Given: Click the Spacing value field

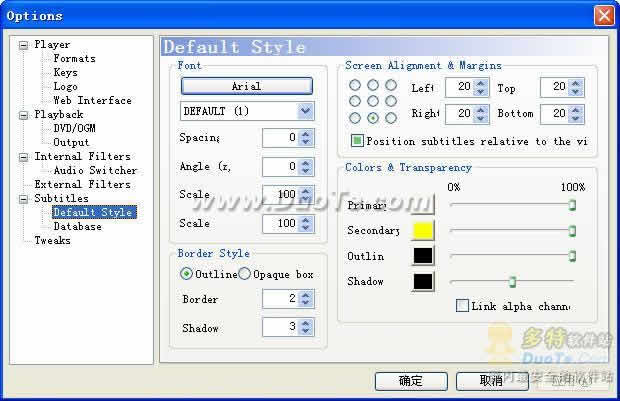Looking at the screenshot, I should coord(280,137).
